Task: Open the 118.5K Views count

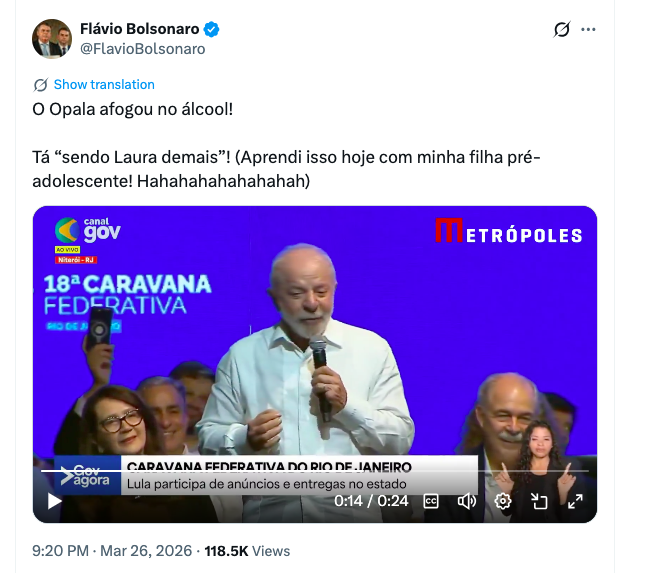Action: 247,551
